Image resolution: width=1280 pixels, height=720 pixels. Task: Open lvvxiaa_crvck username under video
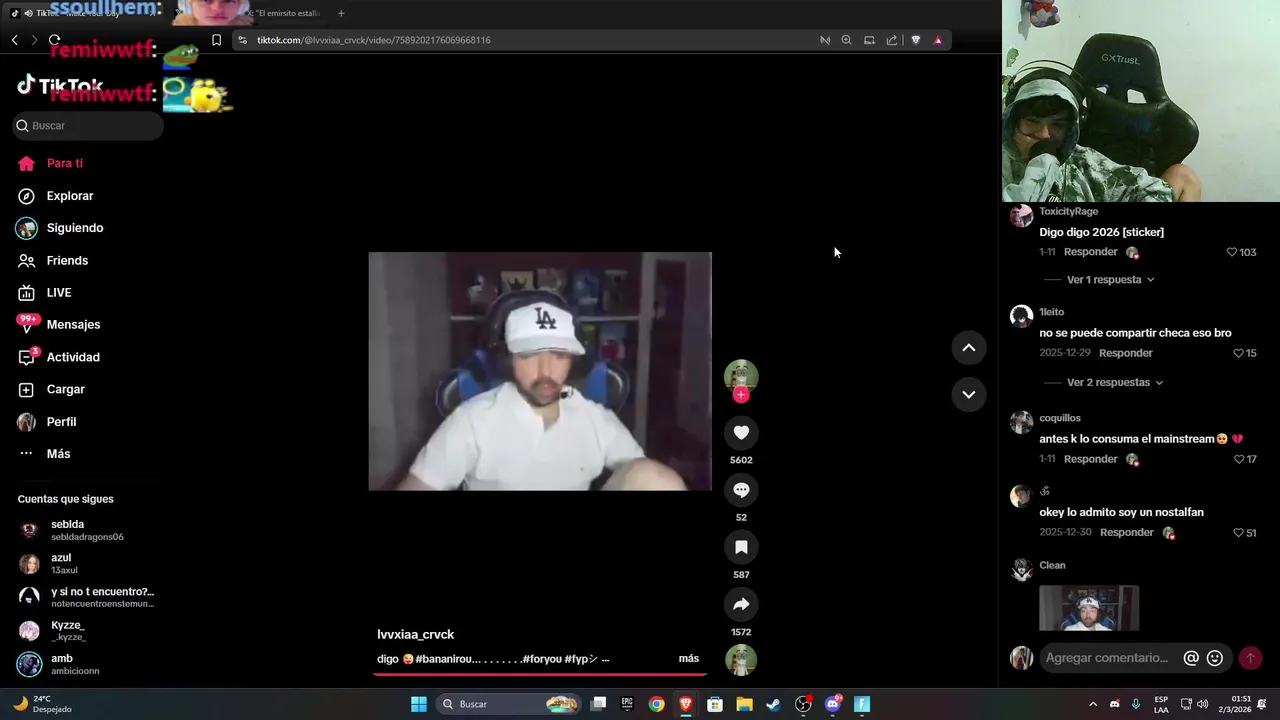[x=415, y=635]
